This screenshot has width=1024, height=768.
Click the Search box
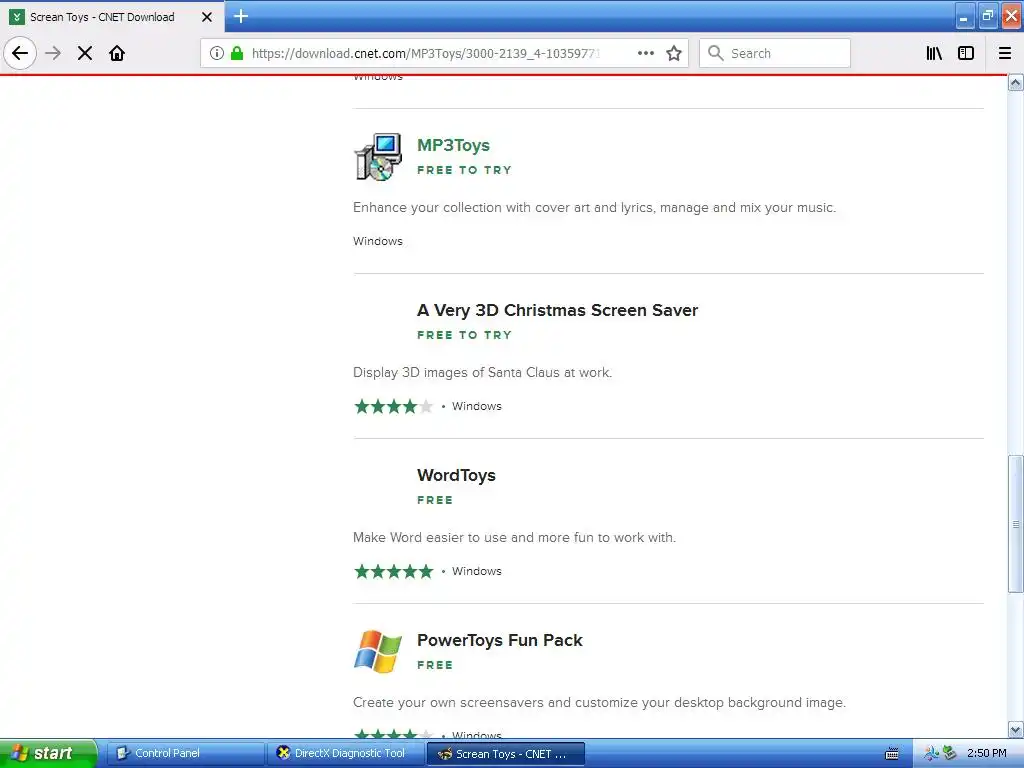(x=775, y=53)
